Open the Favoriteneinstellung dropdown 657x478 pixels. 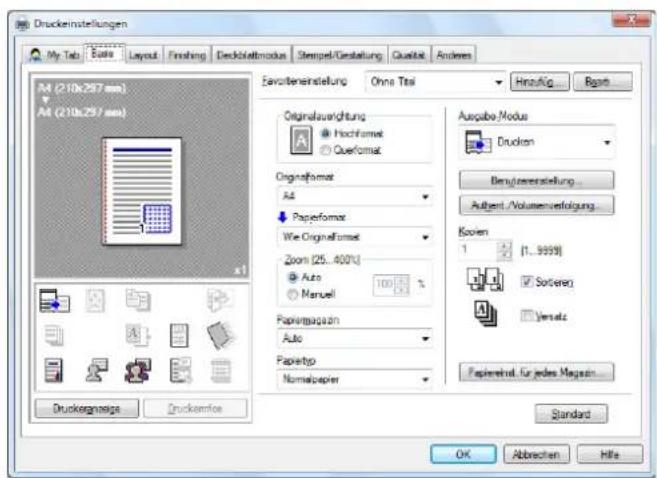point(435,82)
